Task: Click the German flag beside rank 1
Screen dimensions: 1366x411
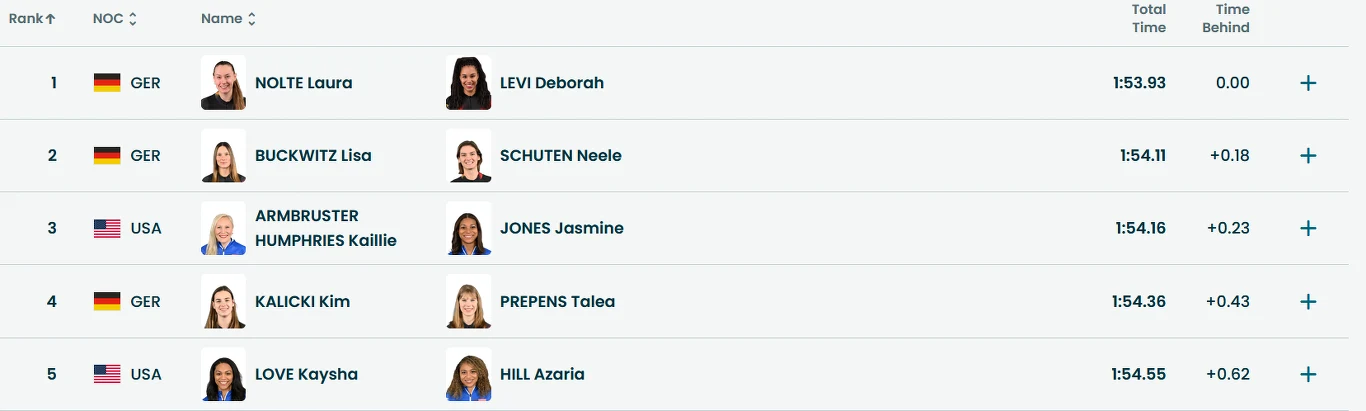Action: coord(107,83)
